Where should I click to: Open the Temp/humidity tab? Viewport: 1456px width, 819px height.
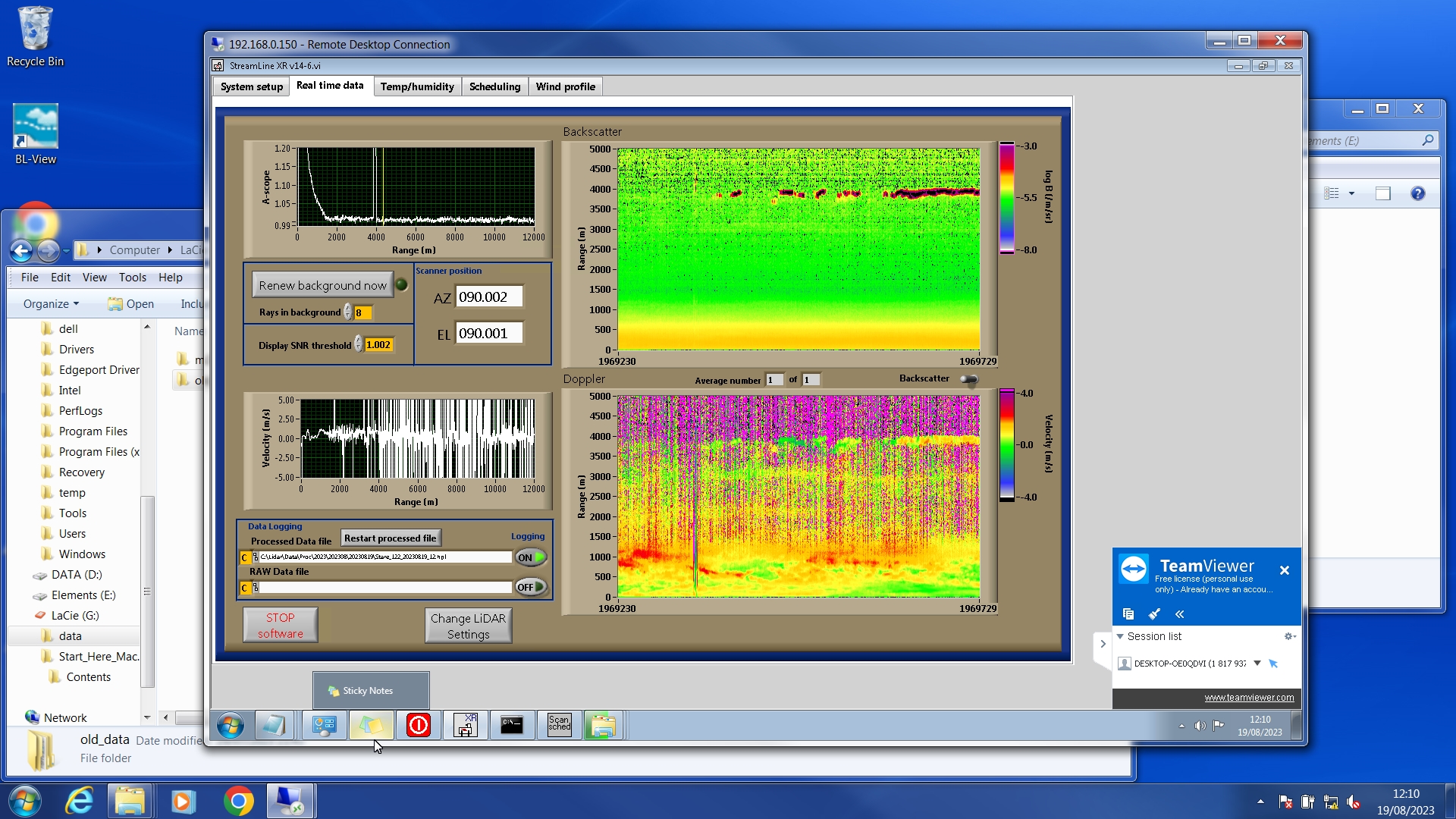point(416,86)
